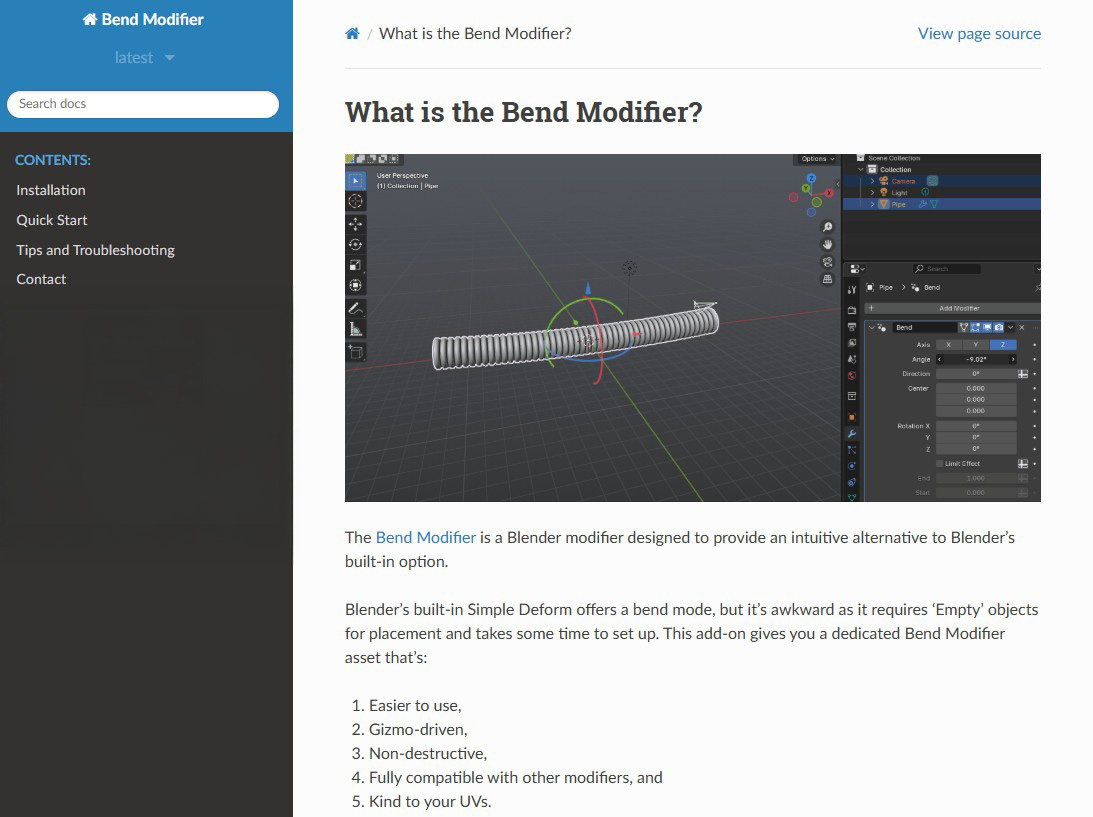Click the viewport zoom magnifier icon
This screenshot has height=817, width=1093.
pos(827,227)
